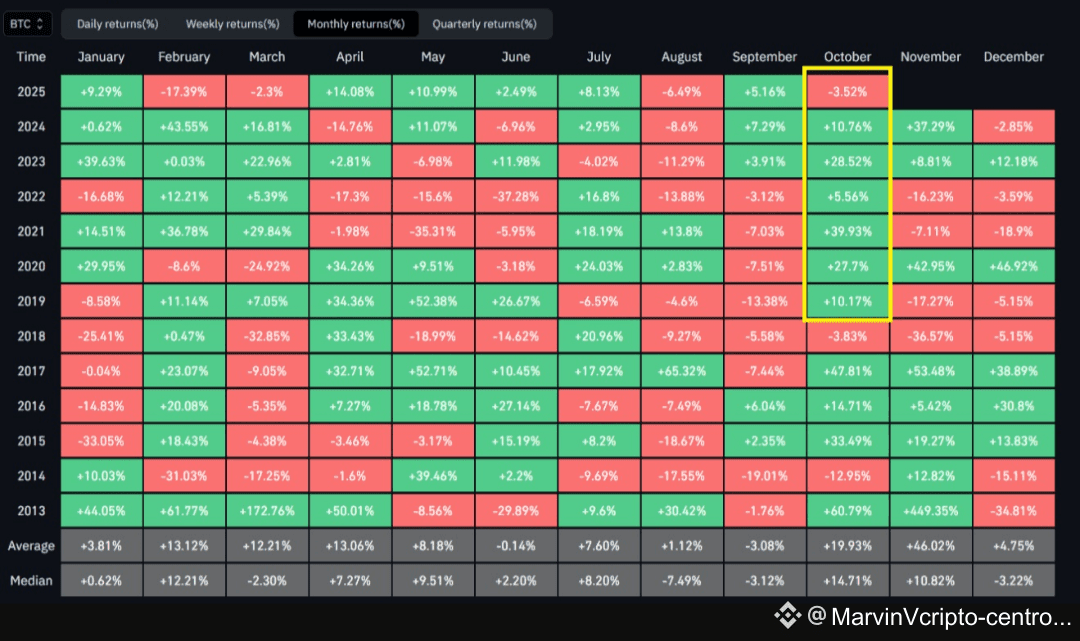The image size is (1080, 641).
Task: Click the 2023 row label
Action: [31, 162]
